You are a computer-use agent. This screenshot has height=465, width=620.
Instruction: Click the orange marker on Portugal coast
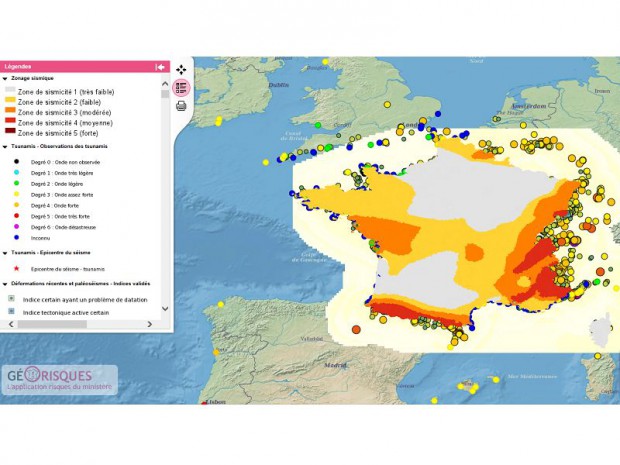tap(216, 352)
